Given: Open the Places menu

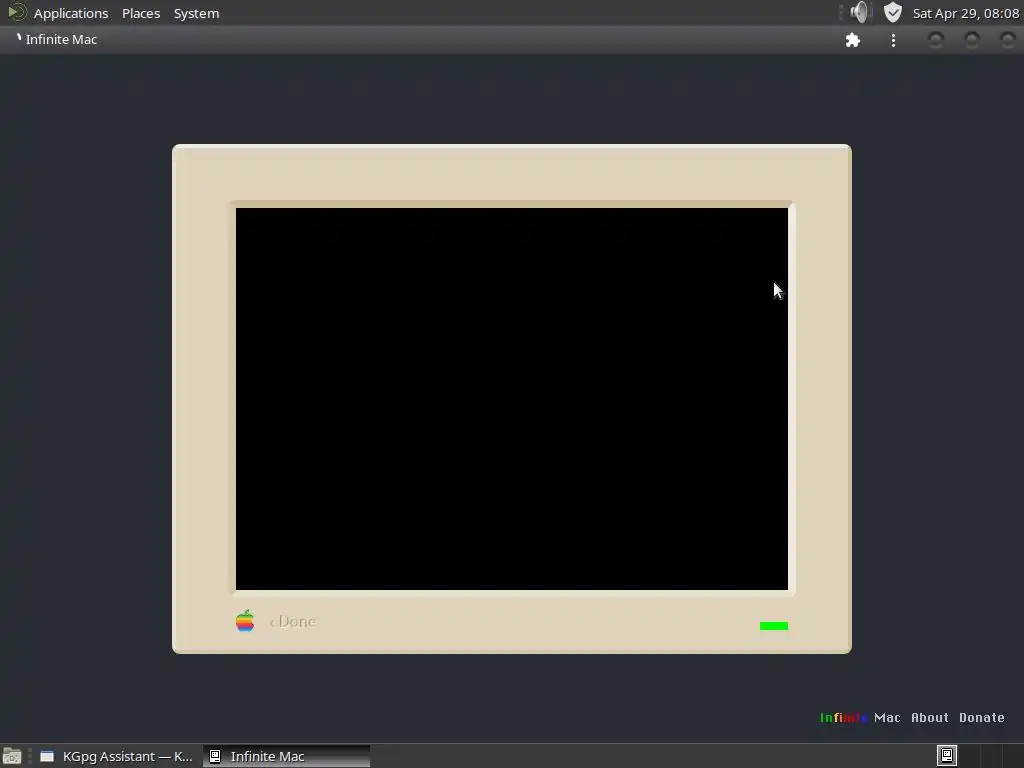Looking at the screenshot, I should (141, 13).
